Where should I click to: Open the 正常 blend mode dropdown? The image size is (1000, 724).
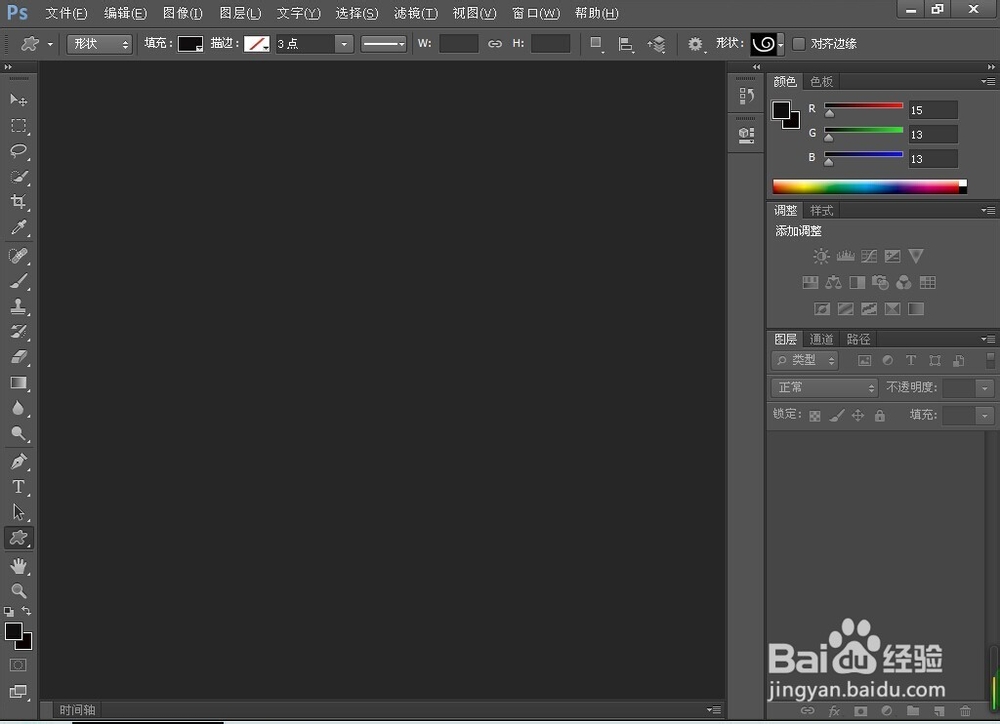click(824, 387)
